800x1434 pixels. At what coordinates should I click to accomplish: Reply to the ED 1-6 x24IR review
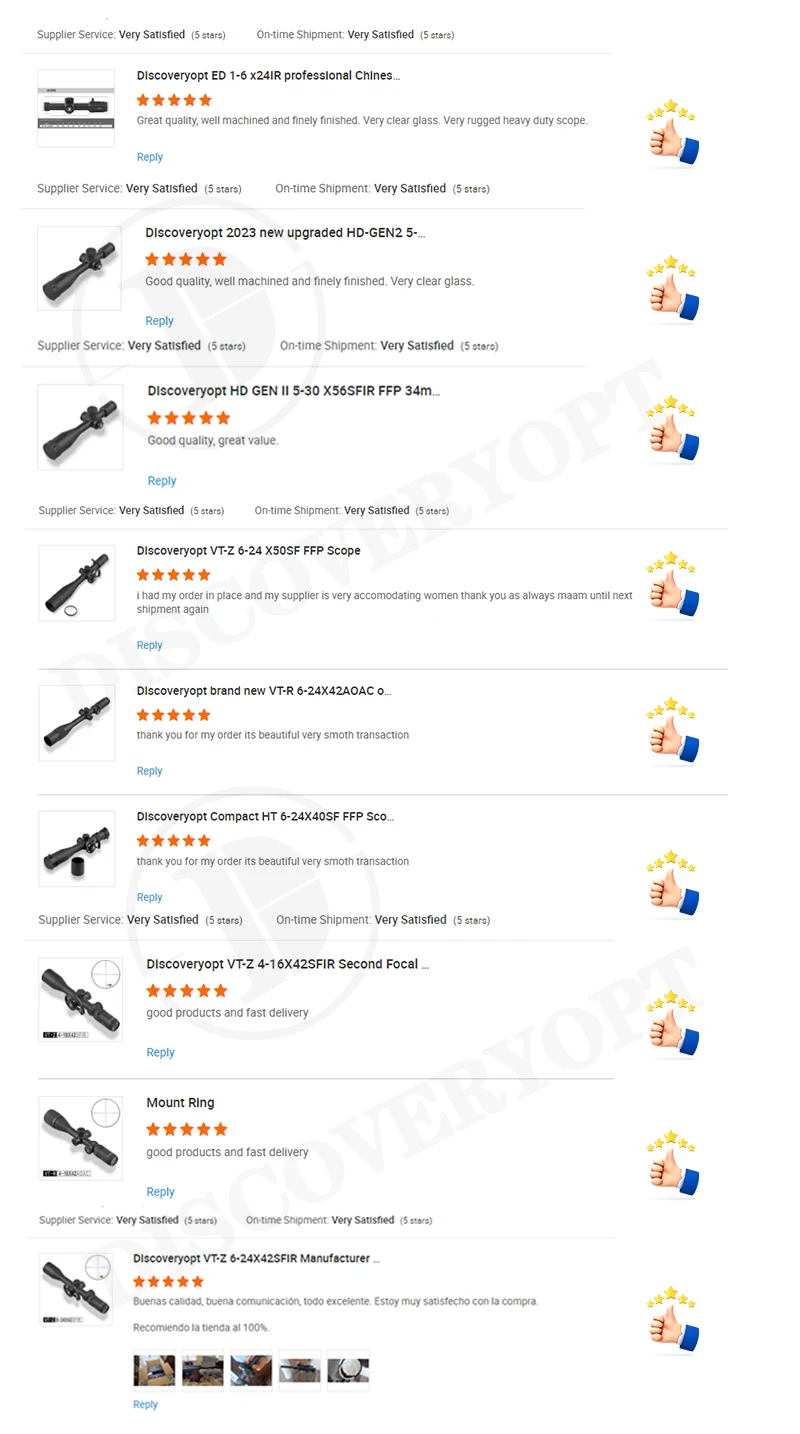point(150,157)
